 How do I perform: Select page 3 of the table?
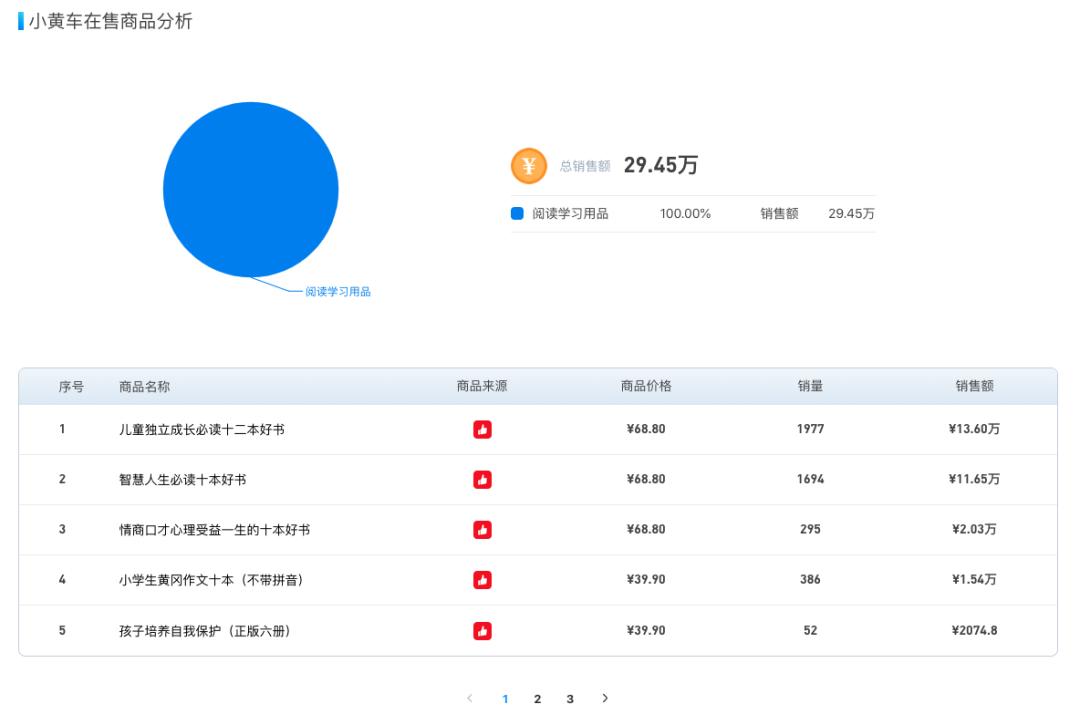point(570,699)
